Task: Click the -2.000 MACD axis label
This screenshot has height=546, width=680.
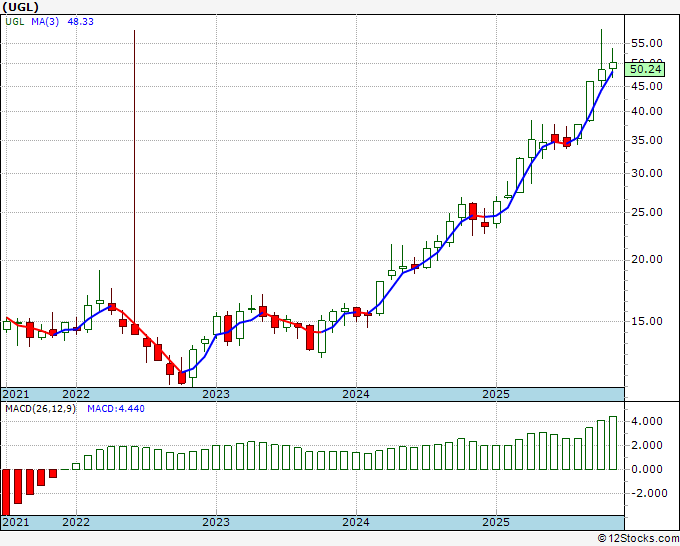Action: pos(648,493)
